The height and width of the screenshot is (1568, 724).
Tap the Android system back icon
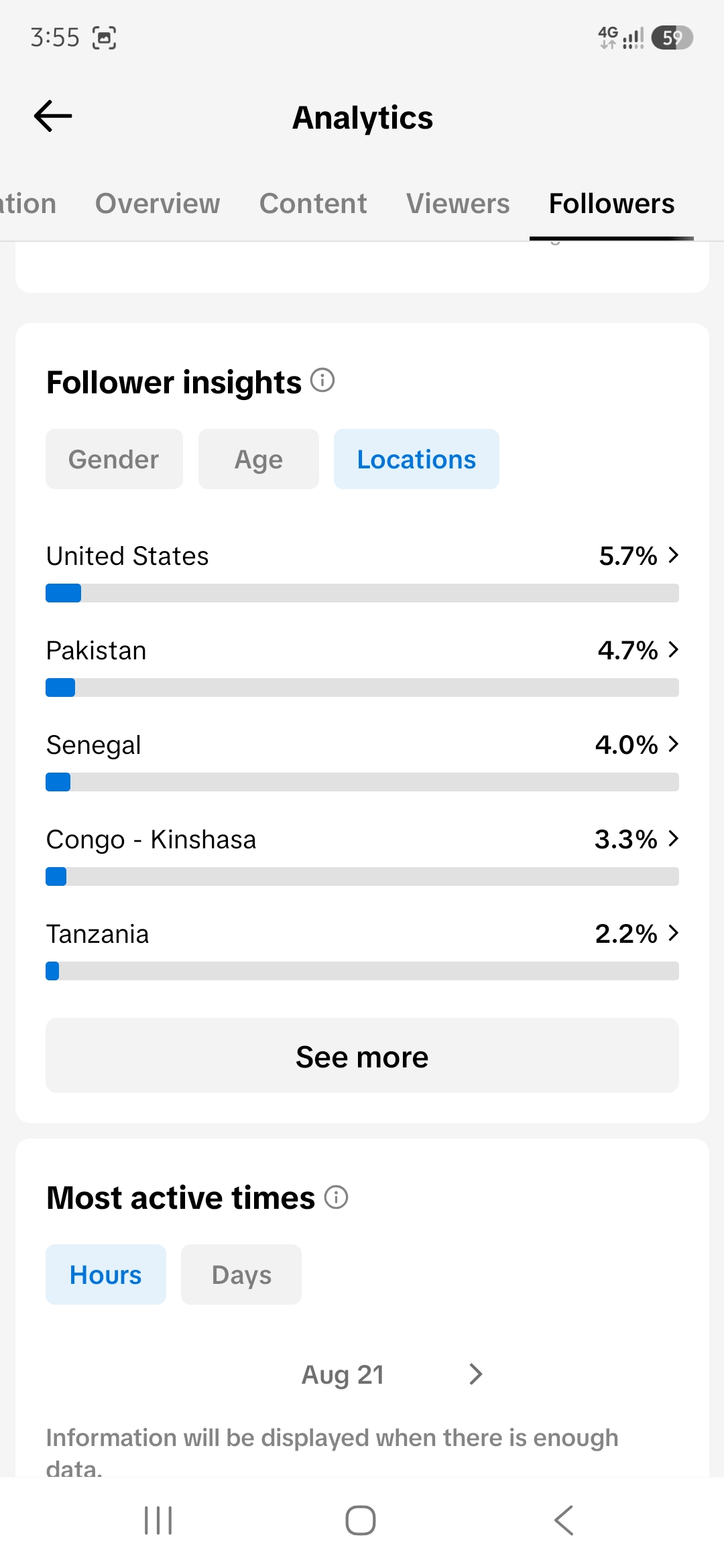click(x=564, y=1520)
